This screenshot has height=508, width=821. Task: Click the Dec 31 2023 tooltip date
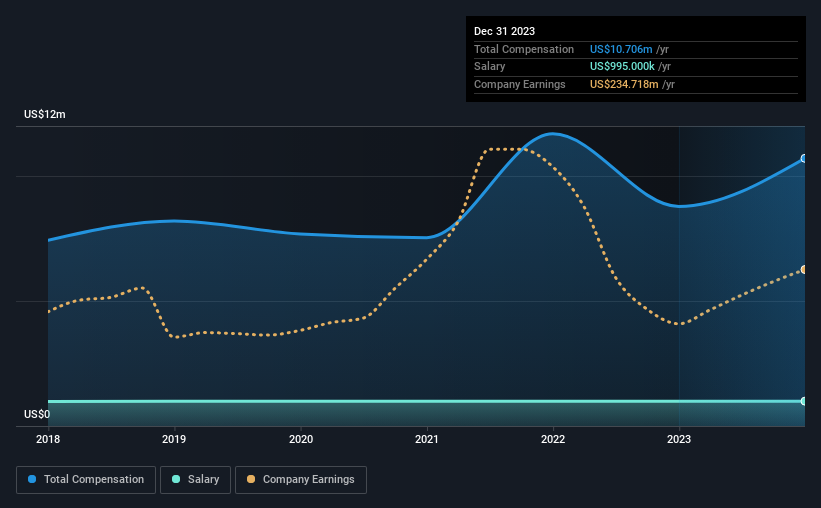coord(504,31)
